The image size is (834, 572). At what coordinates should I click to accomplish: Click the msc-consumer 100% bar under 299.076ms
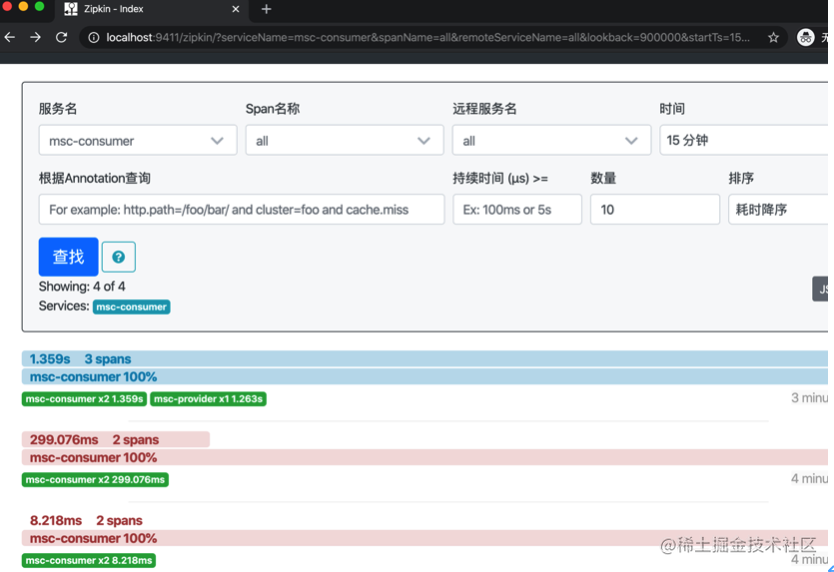424,458
